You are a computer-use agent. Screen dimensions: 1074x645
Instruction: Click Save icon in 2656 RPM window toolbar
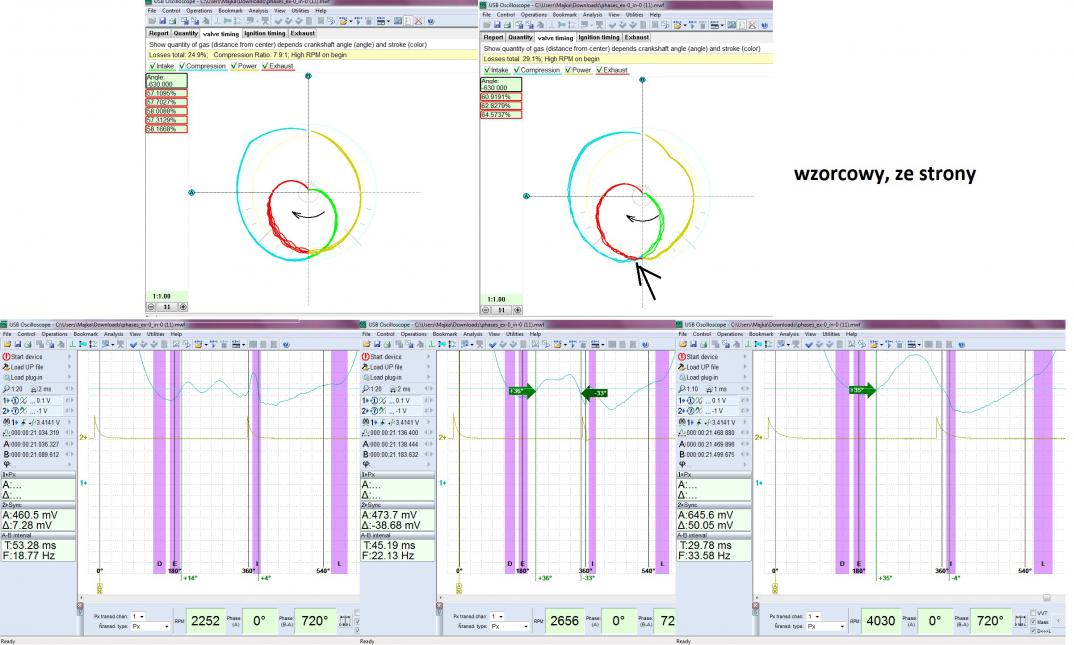[377, 344]
